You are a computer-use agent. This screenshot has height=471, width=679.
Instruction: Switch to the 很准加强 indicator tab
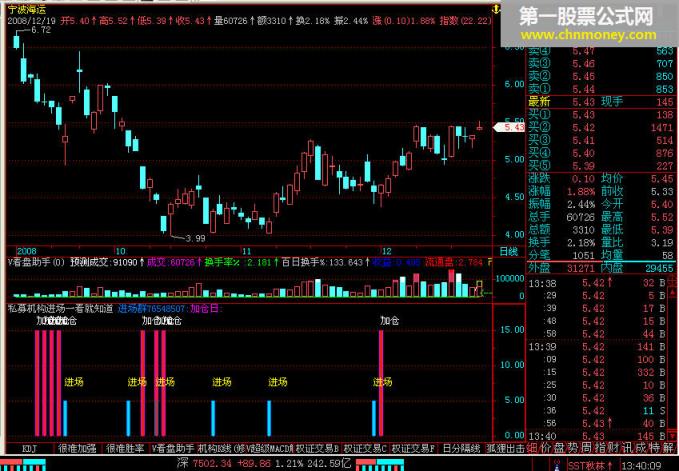pos(77,448)
